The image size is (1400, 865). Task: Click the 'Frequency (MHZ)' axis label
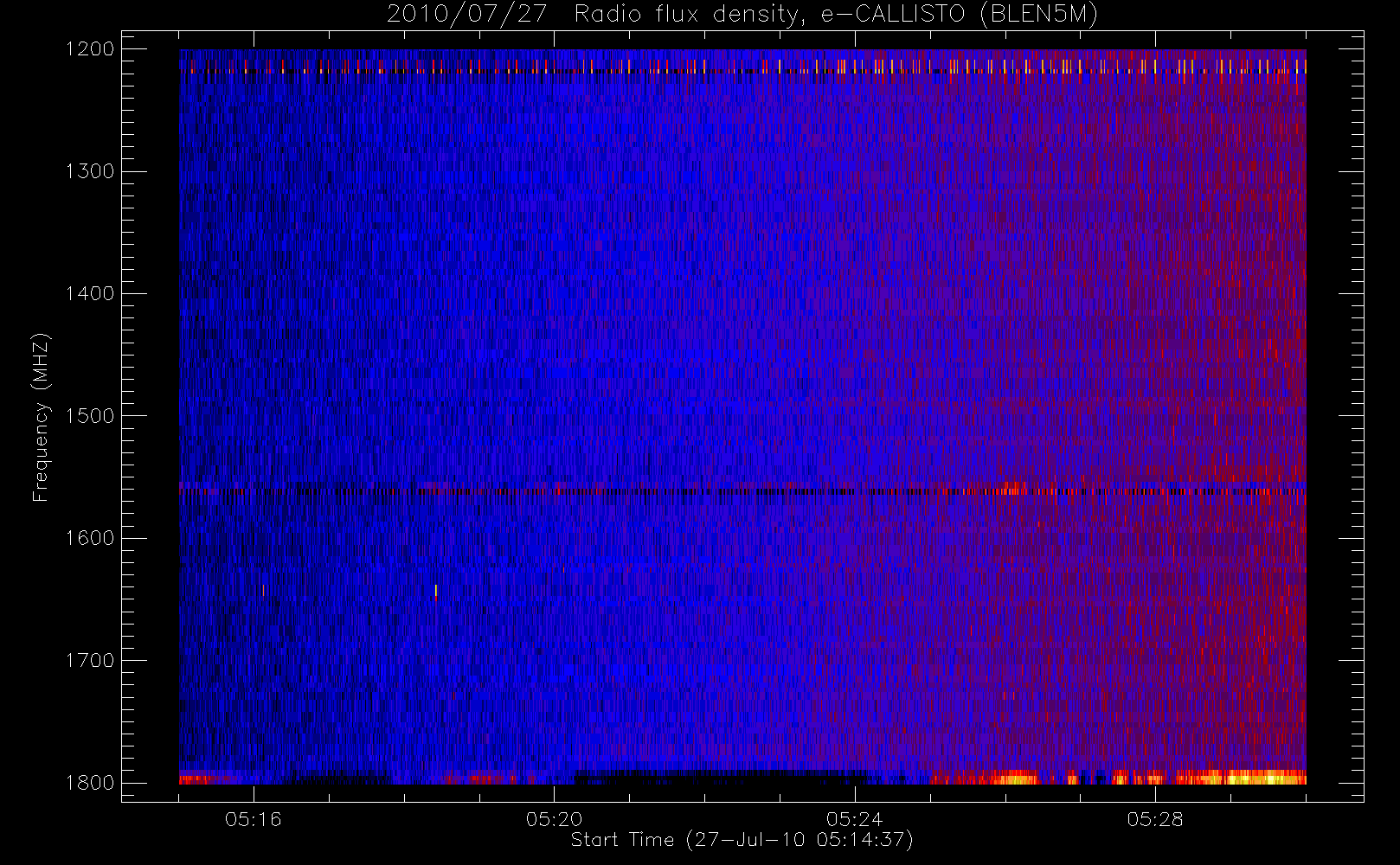[x=41, y=417]
